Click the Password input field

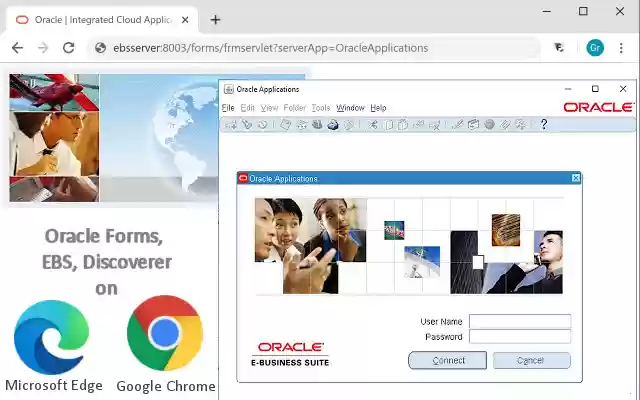(520, 336)
